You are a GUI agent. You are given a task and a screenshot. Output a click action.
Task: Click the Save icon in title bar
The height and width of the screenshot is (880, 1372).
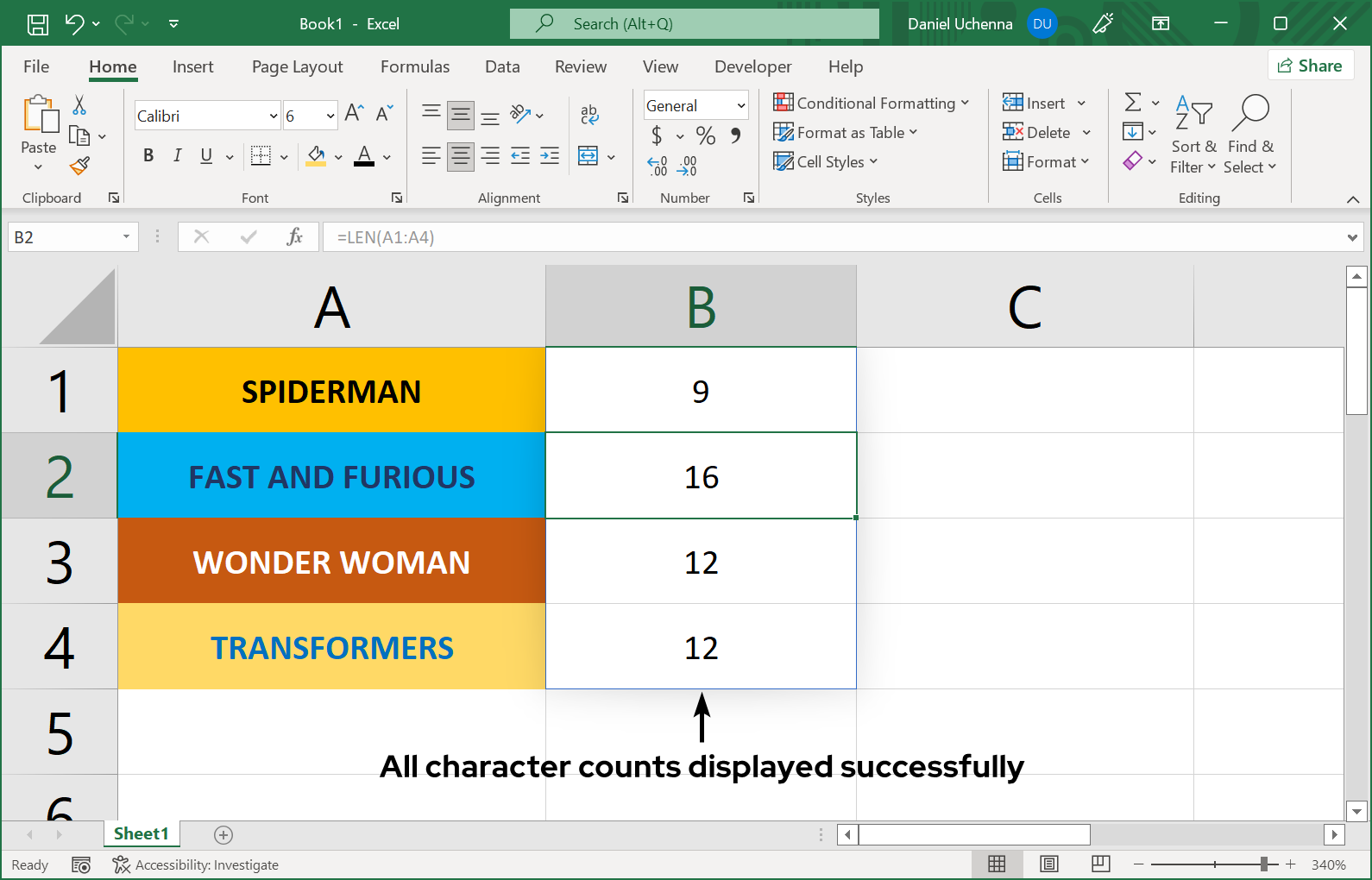pyautogui.click(x=38, y=24)
